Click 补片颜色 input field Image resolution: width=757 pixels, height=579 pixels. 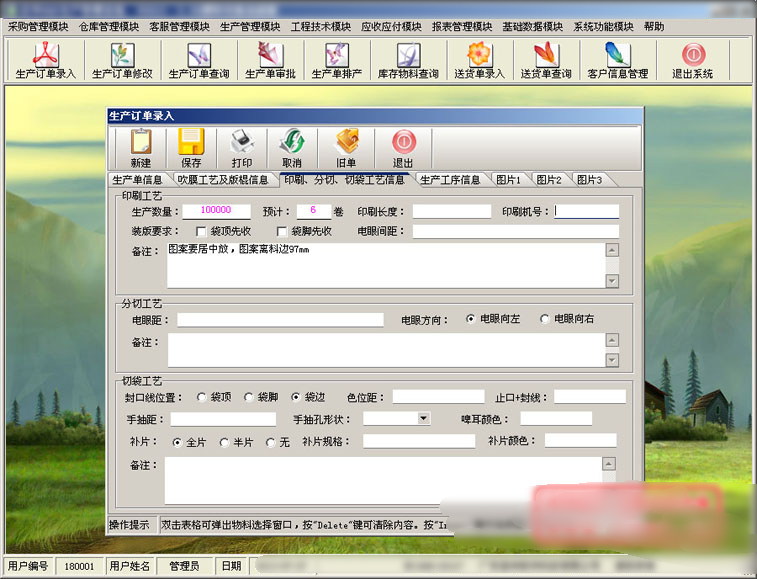pos(581,440)
